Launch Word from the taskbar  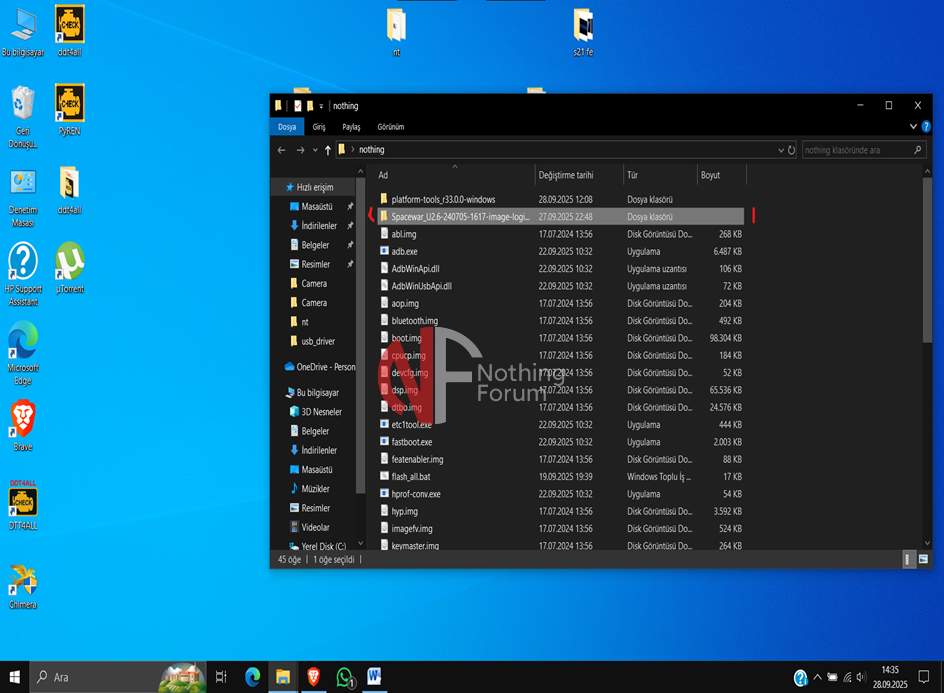375,677
